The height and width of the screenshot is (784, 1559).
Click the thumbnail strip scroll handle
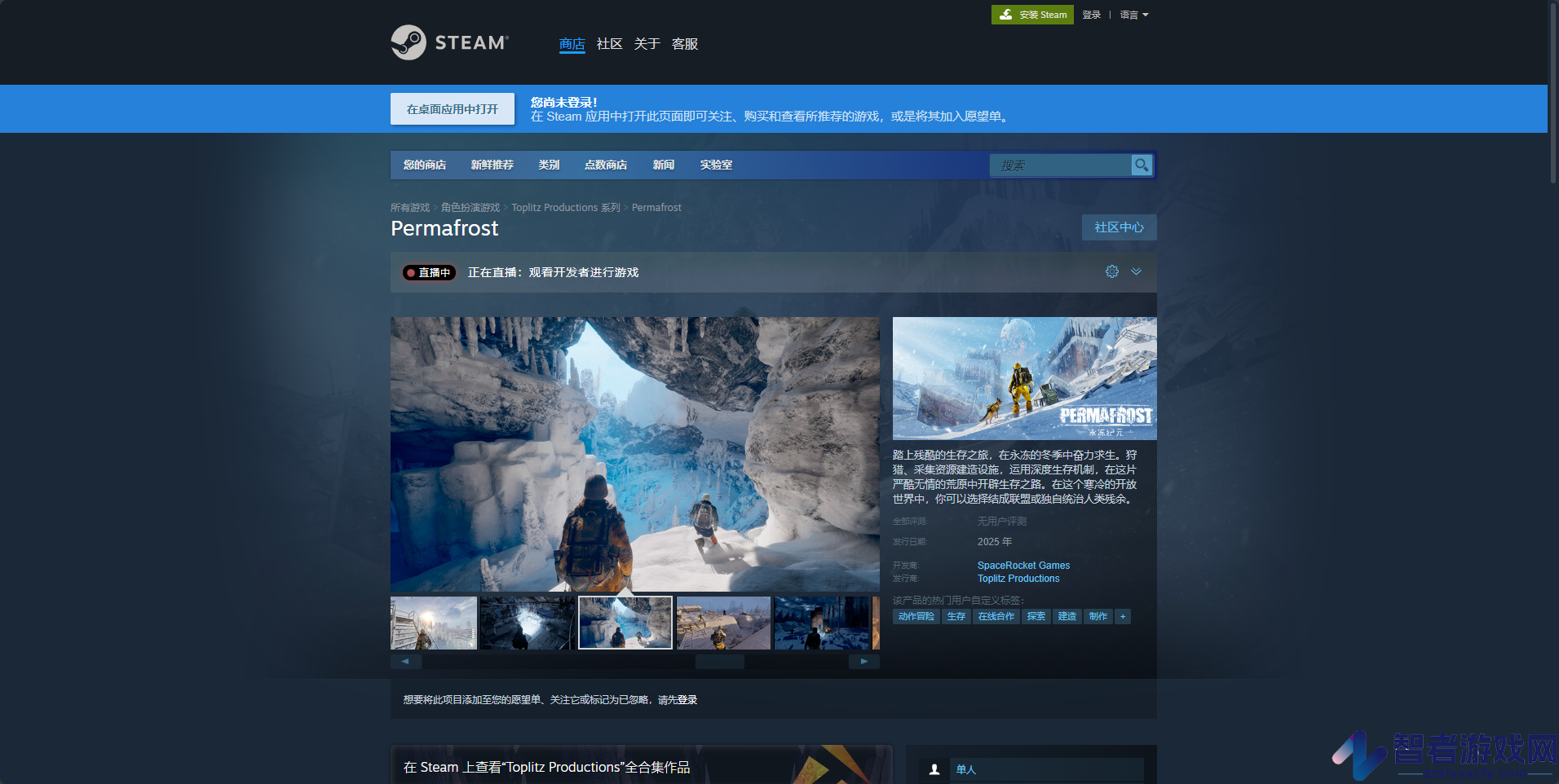point(720,662)
